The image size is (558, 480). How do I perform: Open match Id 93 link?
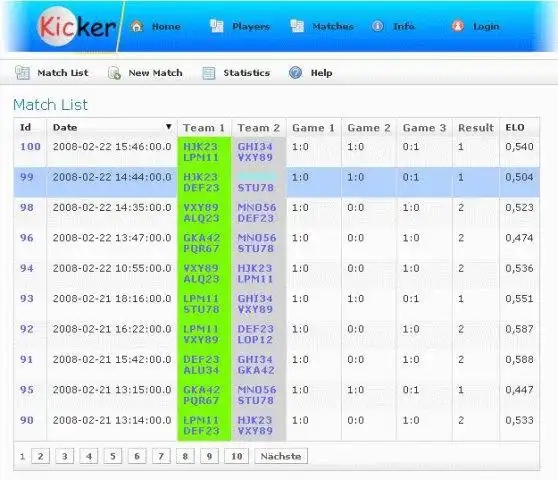pos(27,299)
